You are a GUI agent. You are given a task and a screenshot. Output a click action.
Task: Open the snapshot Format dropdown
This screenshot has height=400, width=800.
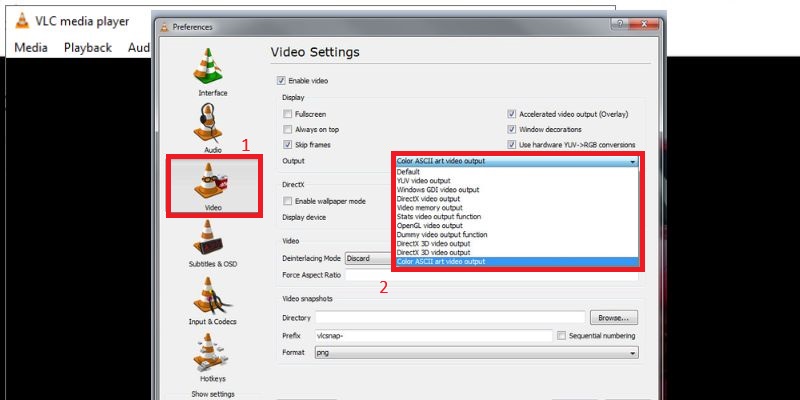[476, 353]
